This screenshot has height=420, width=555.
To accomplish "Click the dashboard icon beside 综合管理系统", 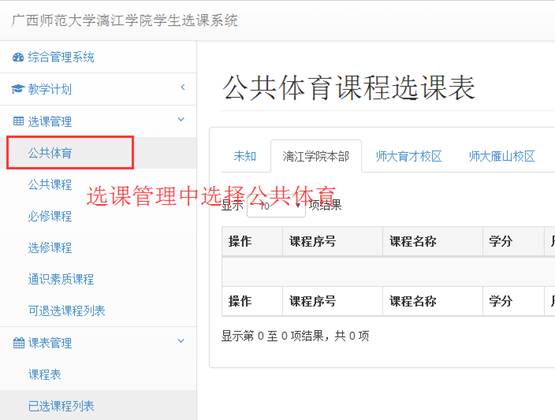I will [18, 57].
